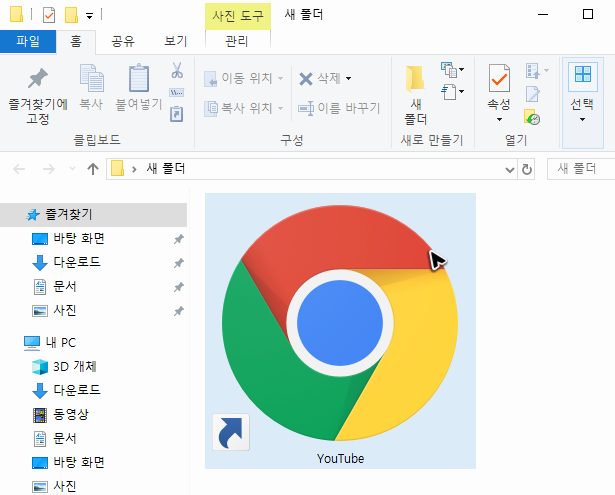
Task: Switch to the 홈 (Home) tab
Action: click(76, 41)
